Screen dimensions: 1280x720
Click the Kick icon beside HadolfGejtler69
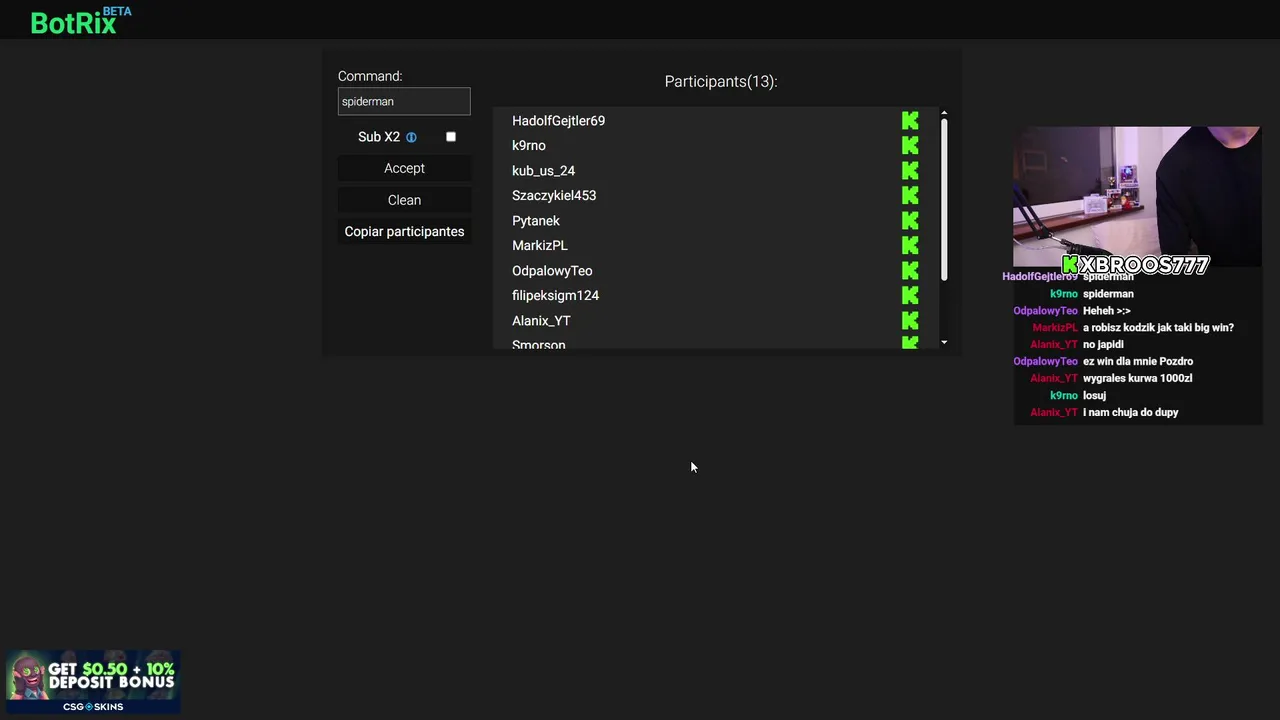point(910,121)
